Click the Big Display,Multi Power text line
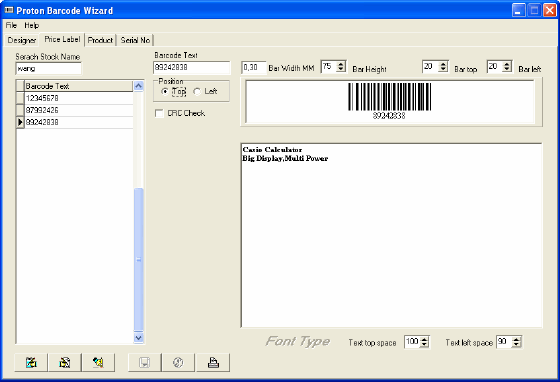 coord(285,158)
